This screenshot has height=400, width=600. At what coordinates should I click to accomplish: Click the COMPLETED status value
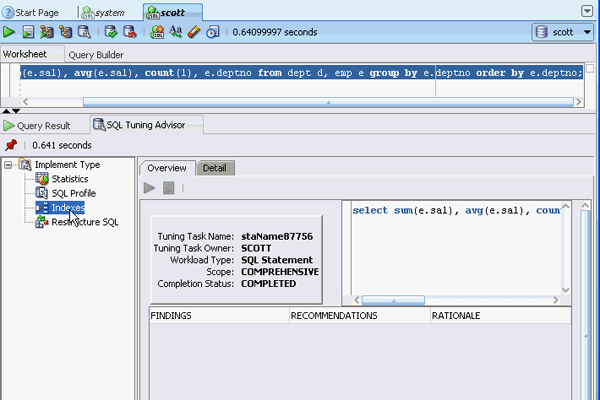point(269,284)
